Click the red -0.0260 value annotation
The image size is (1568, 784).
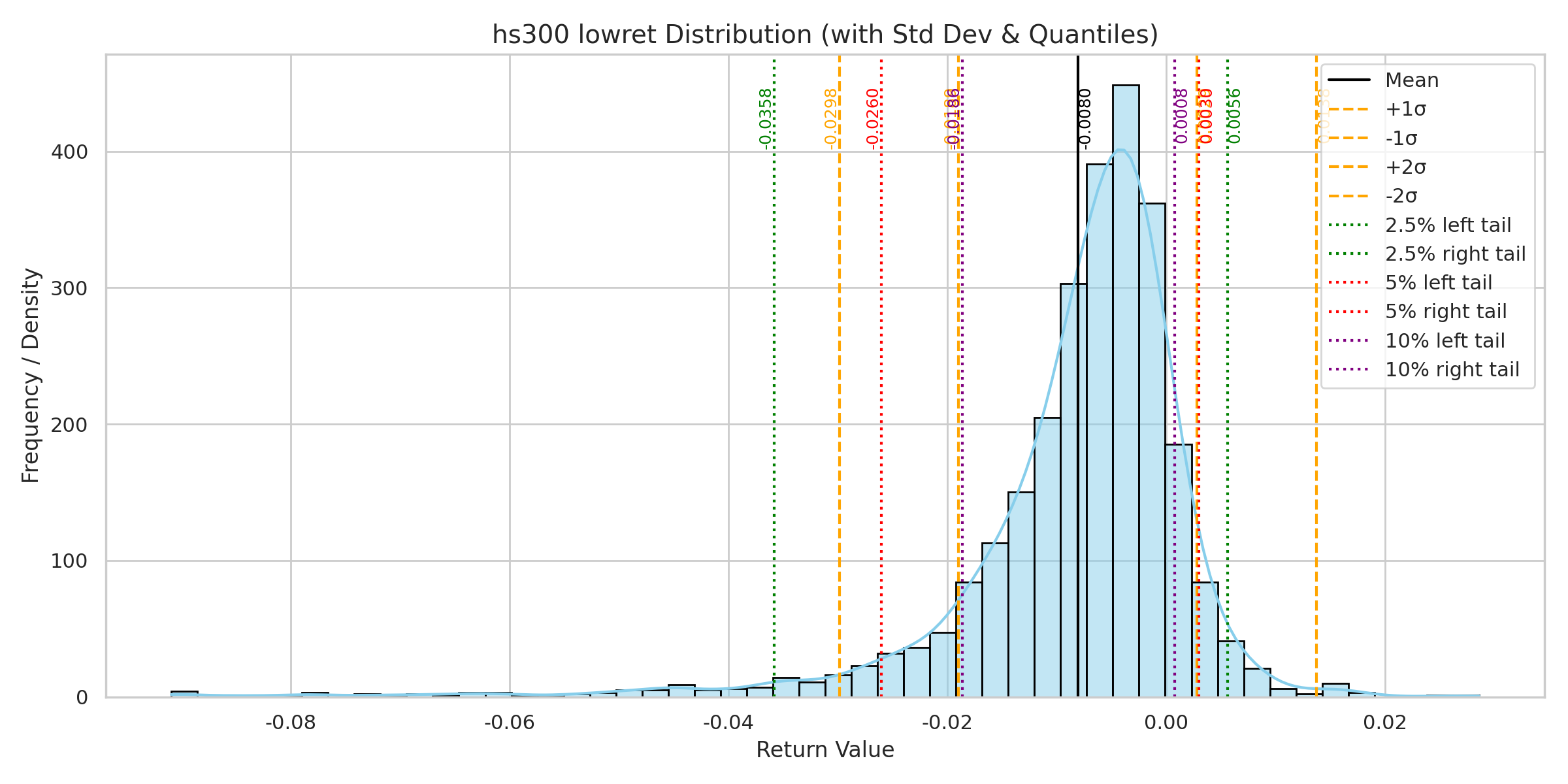click(x=872, y=119)
